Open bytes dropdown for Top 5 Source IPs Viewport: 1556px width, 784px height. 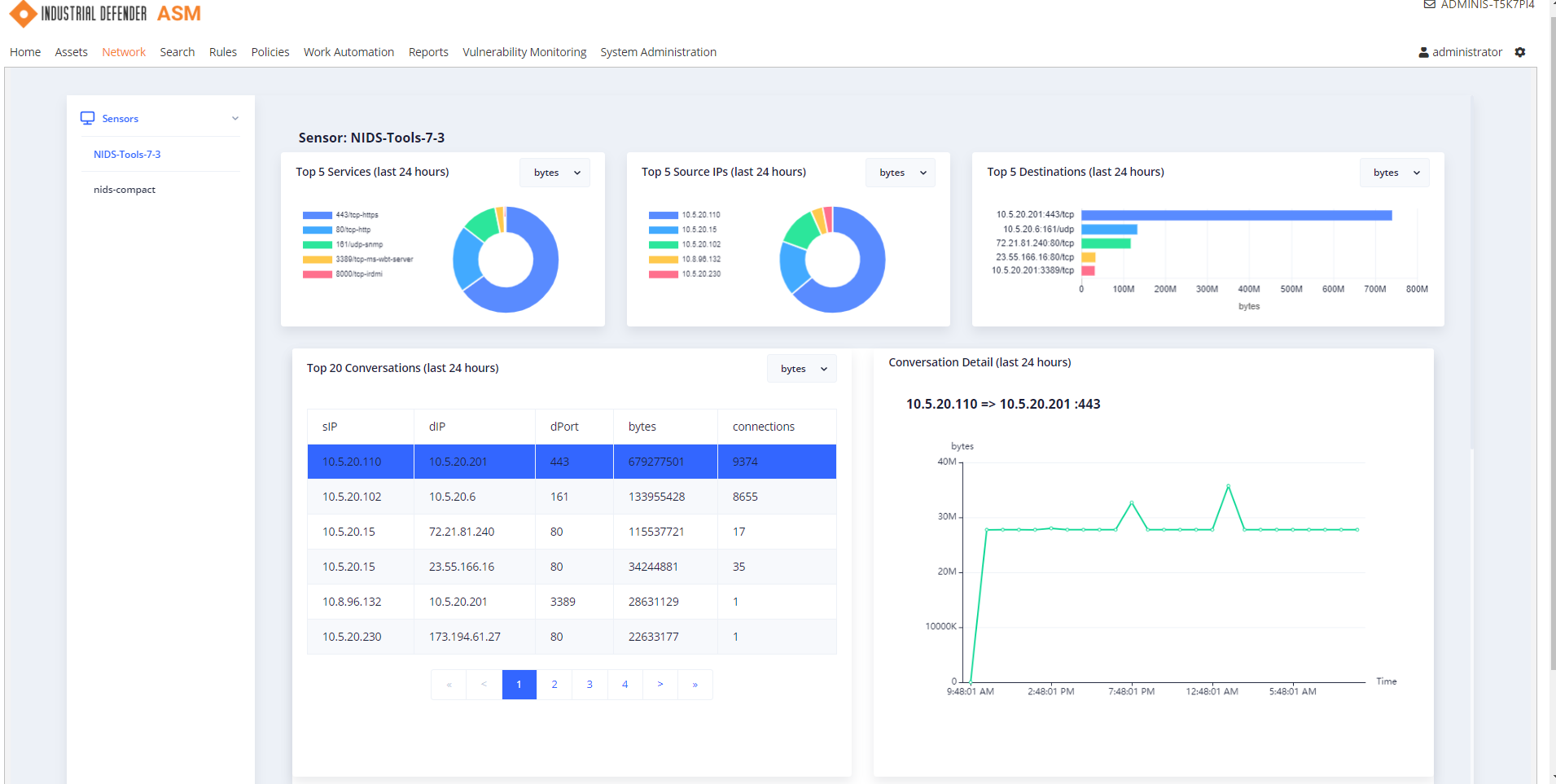[x=901, y=173]
